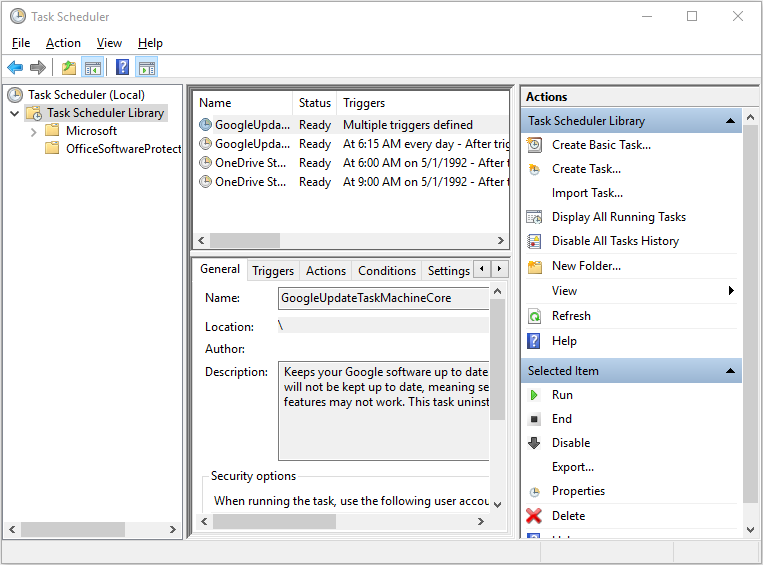This screenshot has height=565, width=763.
Task: Click the Up One Level folder icon
Action: pyautogui.click(x=68, y=68)
